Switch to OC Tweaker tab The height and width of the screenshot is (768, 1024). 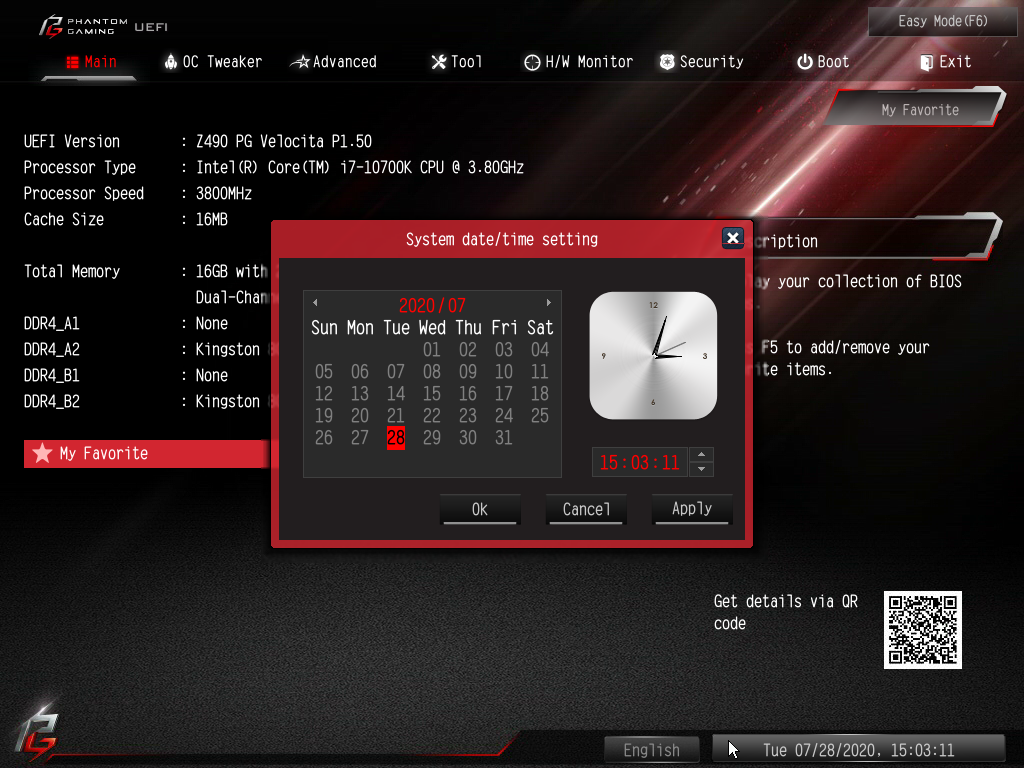click(213, 62)
